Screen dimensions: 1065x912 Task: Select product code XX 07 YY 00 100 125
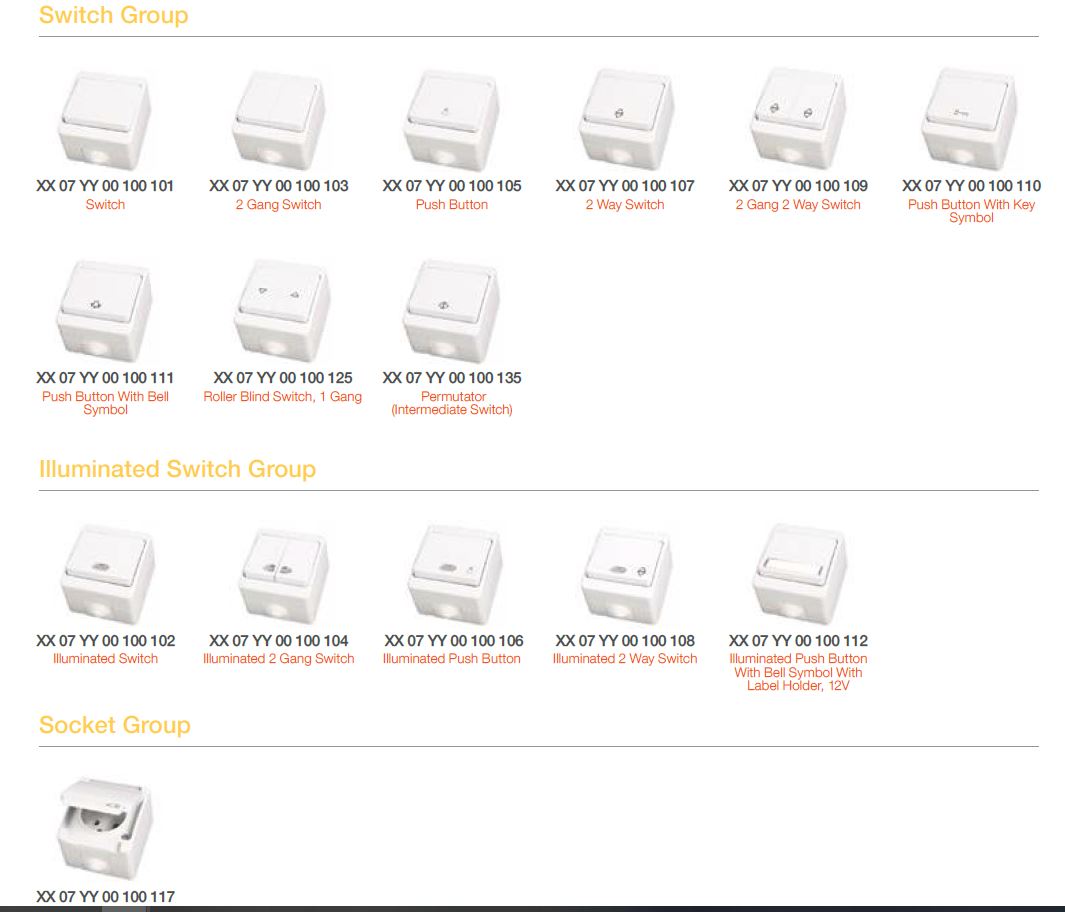(x=282, y=378)
